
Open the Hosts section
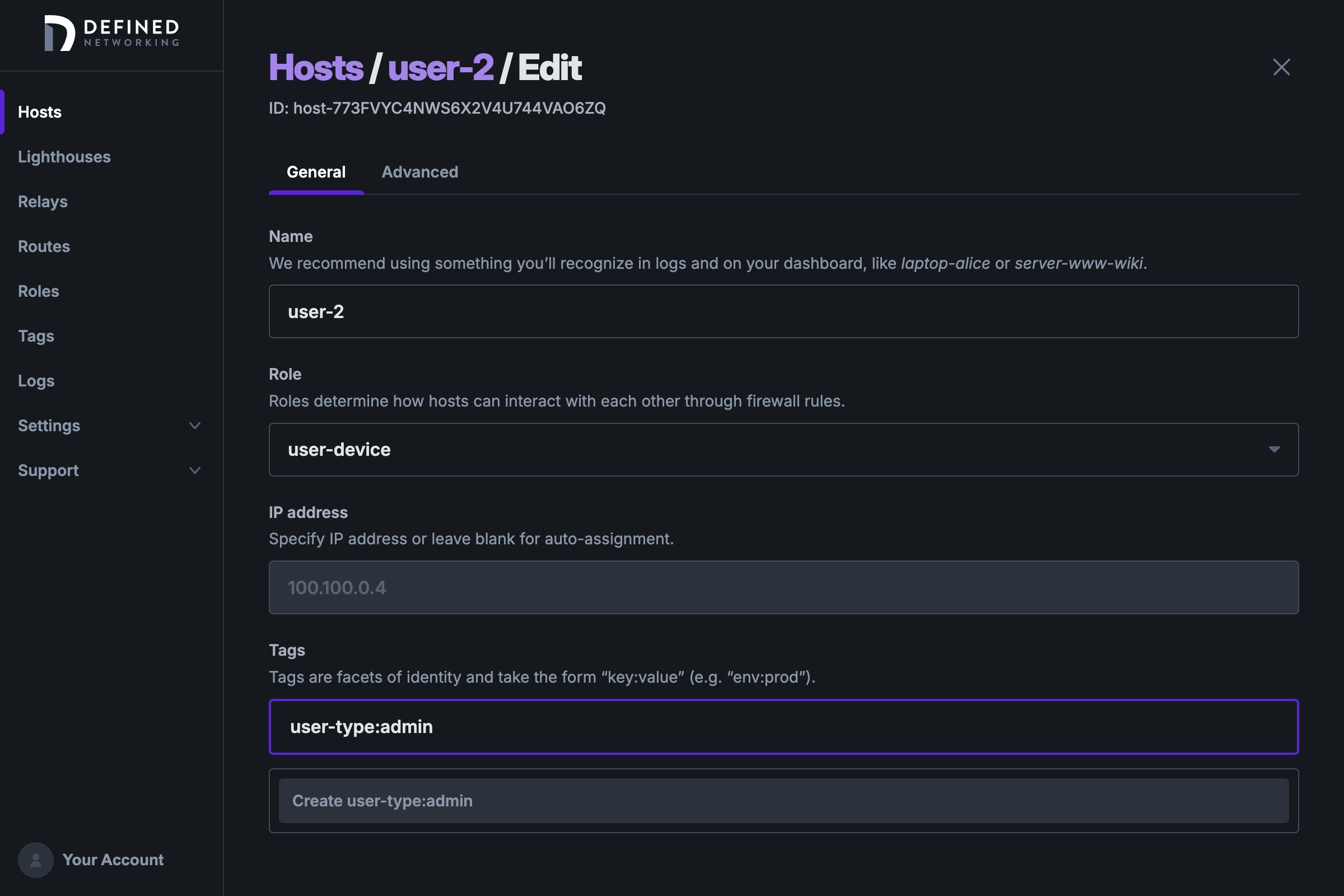tap(39, 112)
